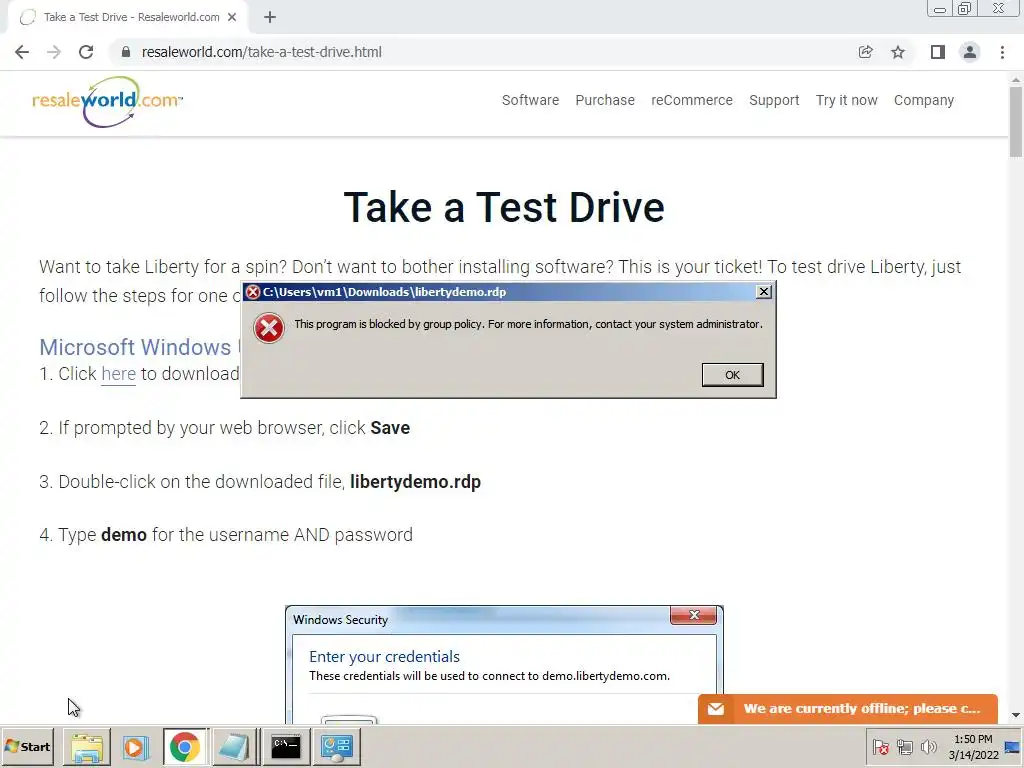
Task: Open the Command Prompt taskbar icon
Action: click(x=285, y=746)
